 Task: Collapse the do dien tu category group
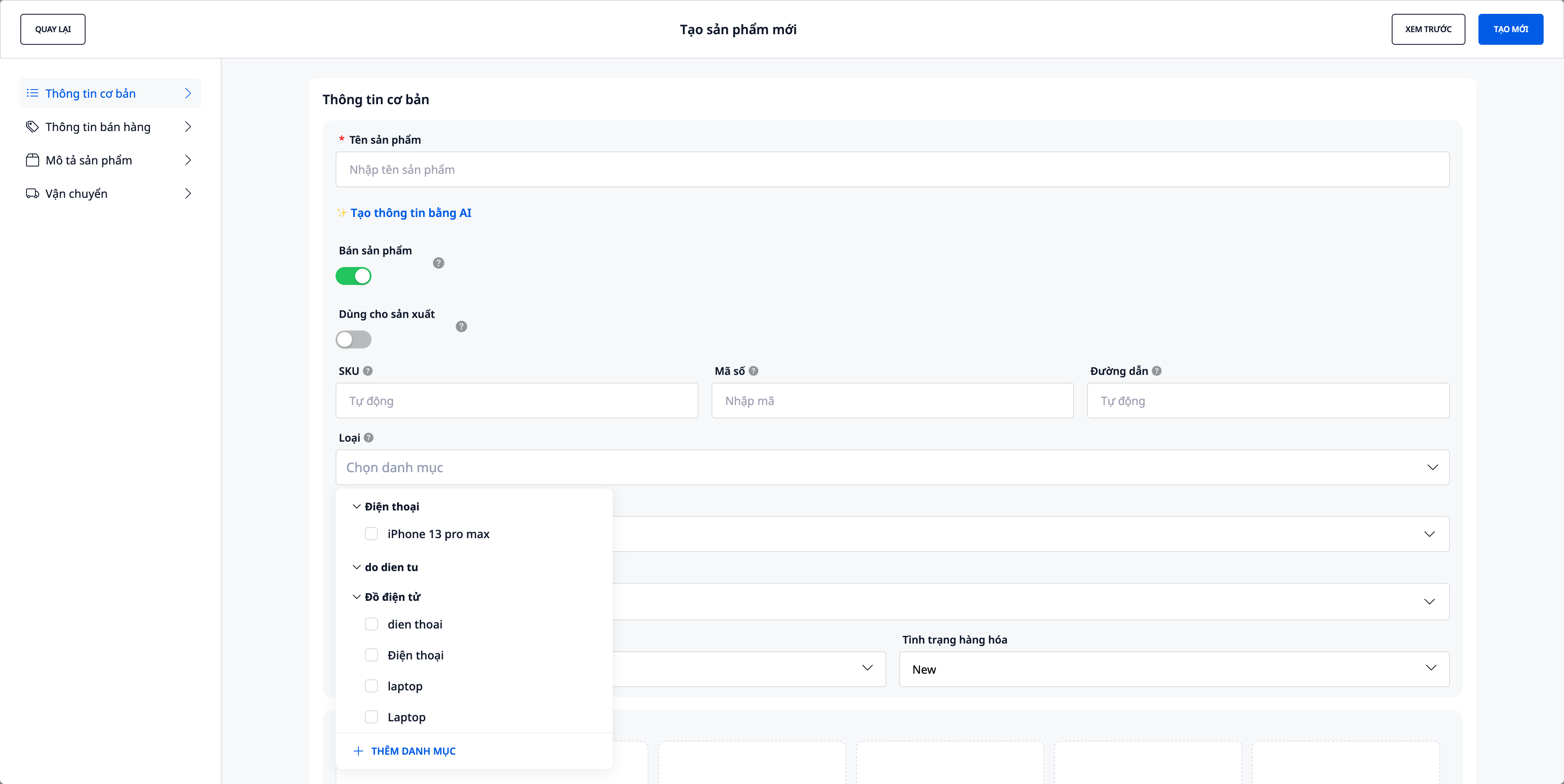coord(356,567)
